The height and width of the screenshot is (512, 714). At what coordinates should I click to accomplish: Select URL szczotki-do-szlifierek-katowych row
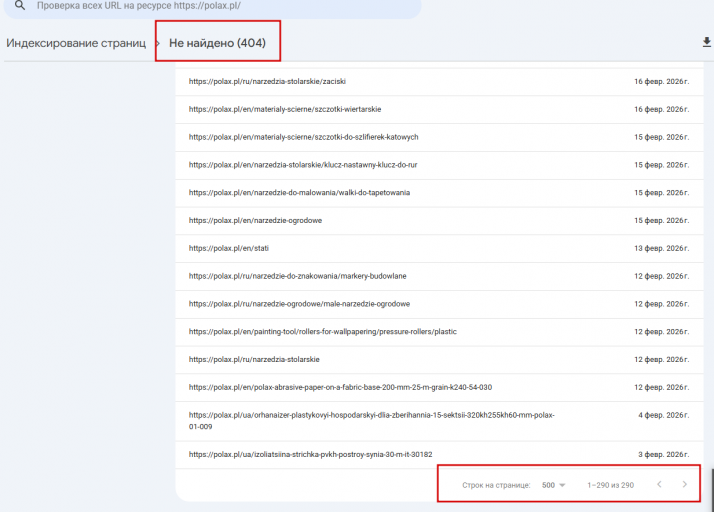[x=439, y=137]
